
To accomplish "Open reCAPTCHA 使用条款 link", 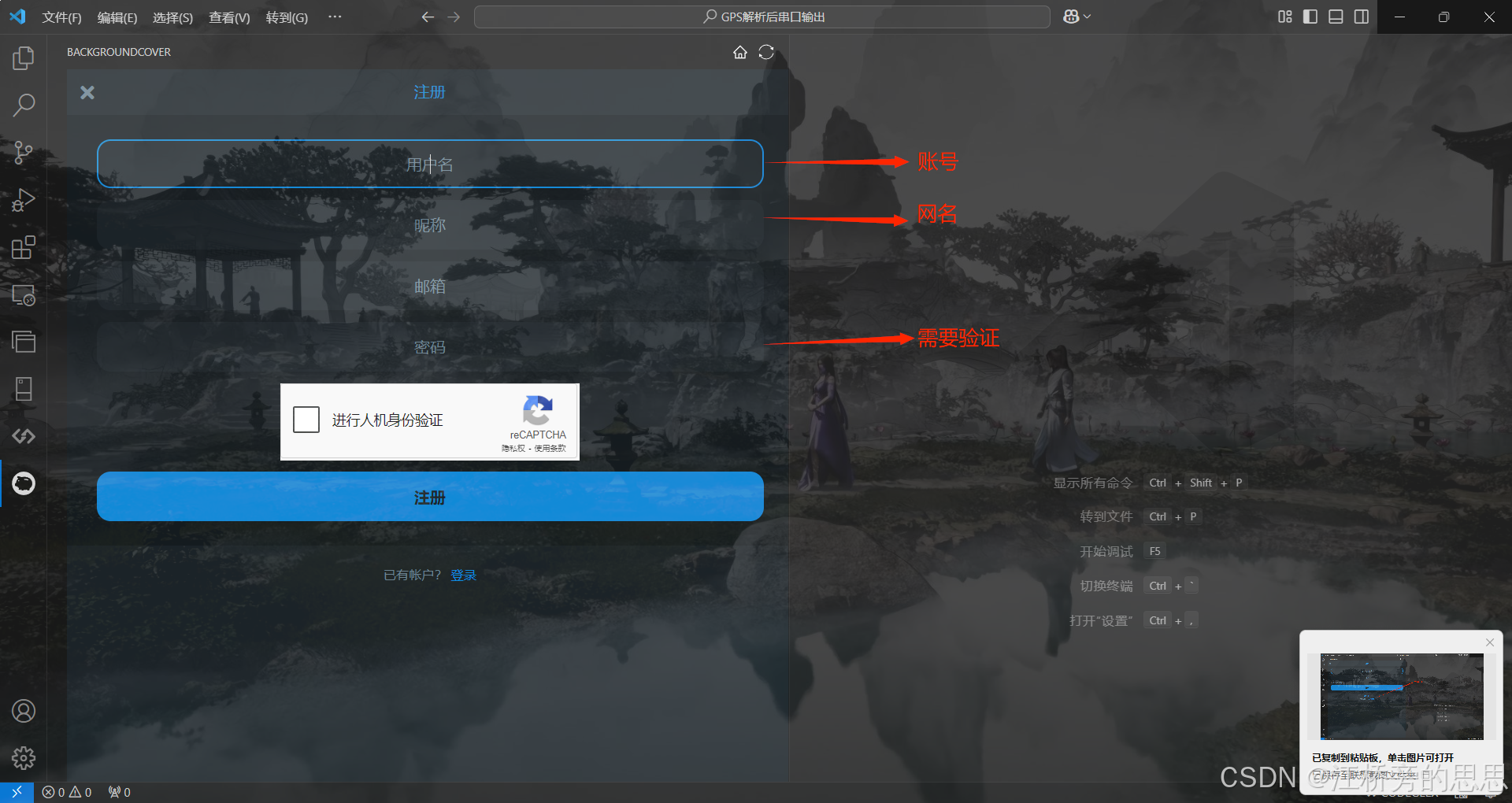I will coord(550,448).
